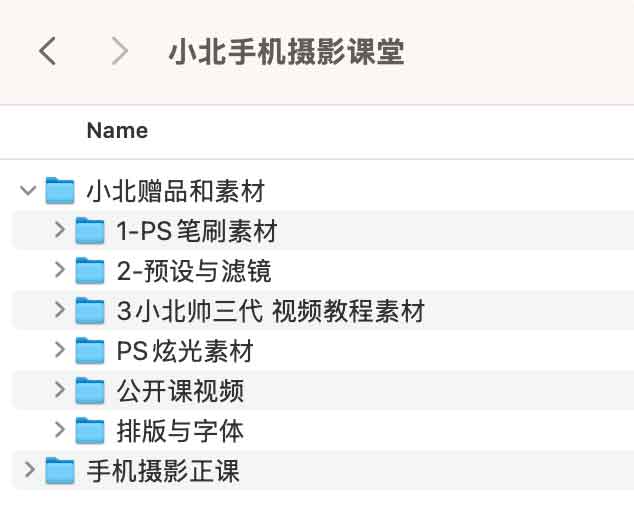Click the 手机摄影正课 folder icon
Image resolution: width=634 pixels, height=530 pixels.
(61, 470)
